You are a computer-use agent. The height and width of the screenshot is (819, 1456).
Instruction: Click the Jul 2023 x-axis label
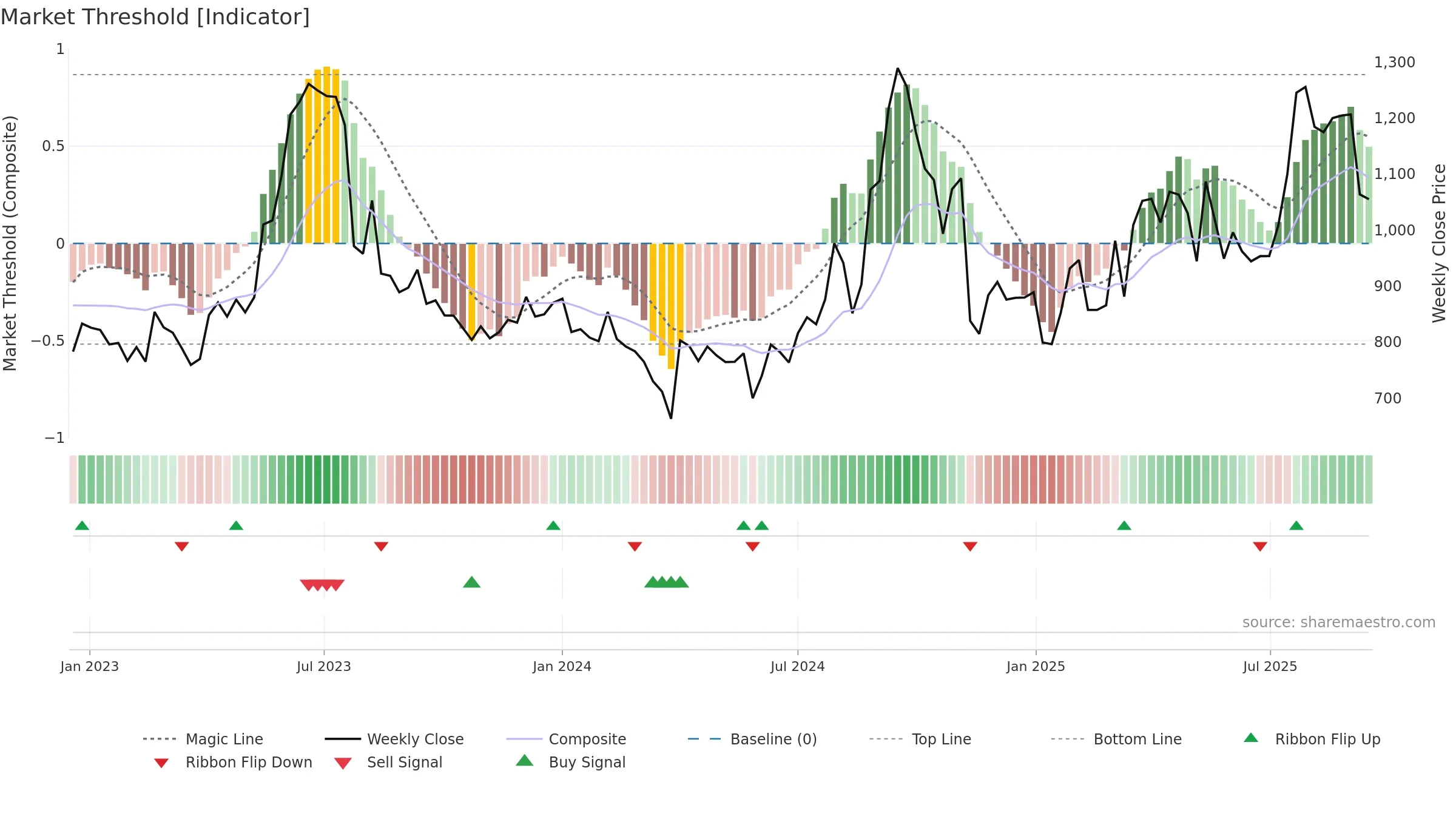click(x=324, y=666)
